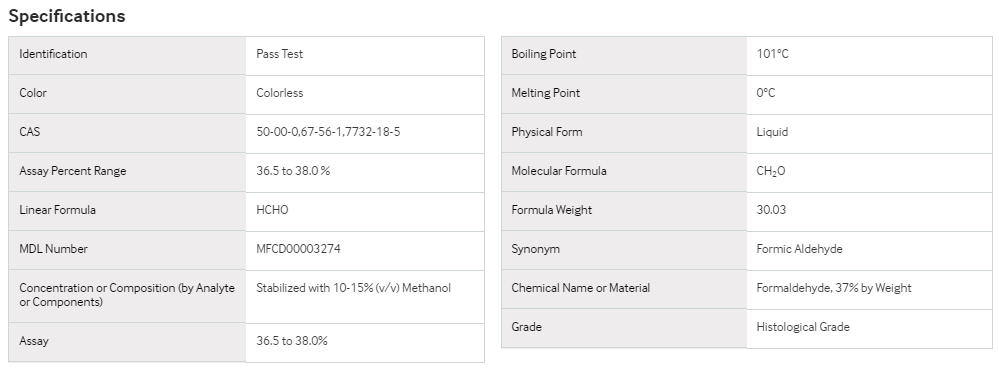Image resolution: width=999 pixels, height=370 pixels.
Task: Click the Colorless color value
Action: click(x=280, y=93)
